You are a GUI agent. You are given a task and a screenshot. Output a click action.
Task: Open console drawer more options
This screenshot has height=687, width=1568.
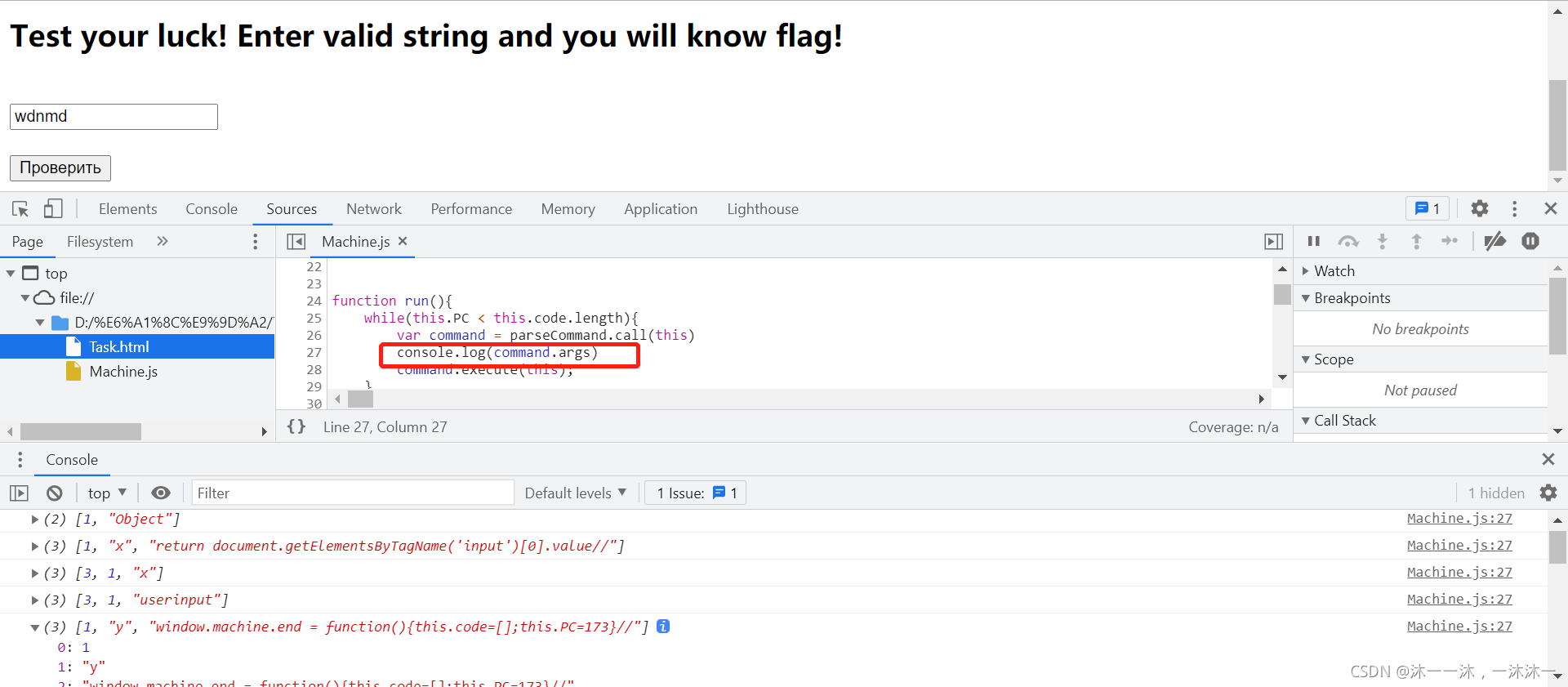click(x=20, y=459)
